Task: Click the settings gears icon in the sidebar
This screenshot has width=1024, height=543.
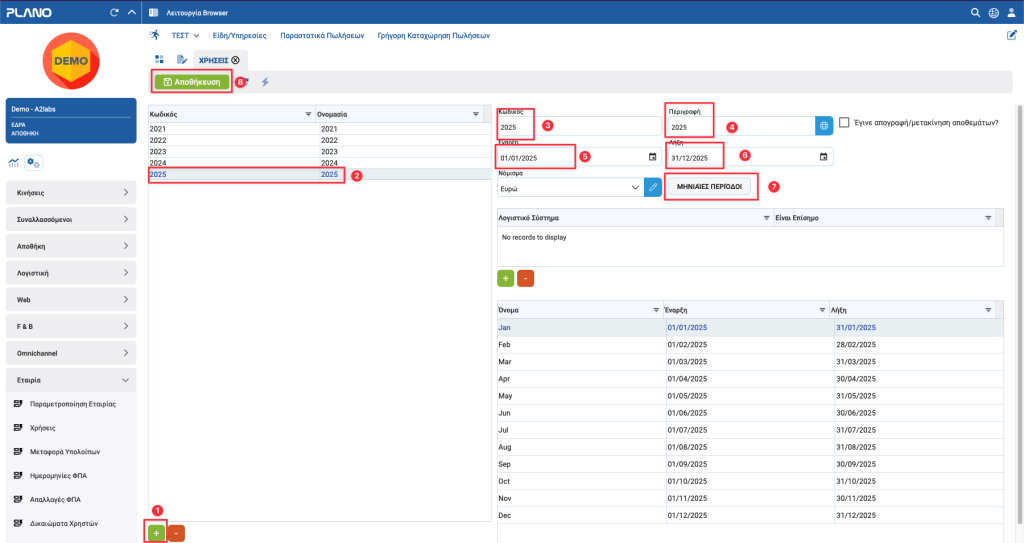Action: click(33, 163)
